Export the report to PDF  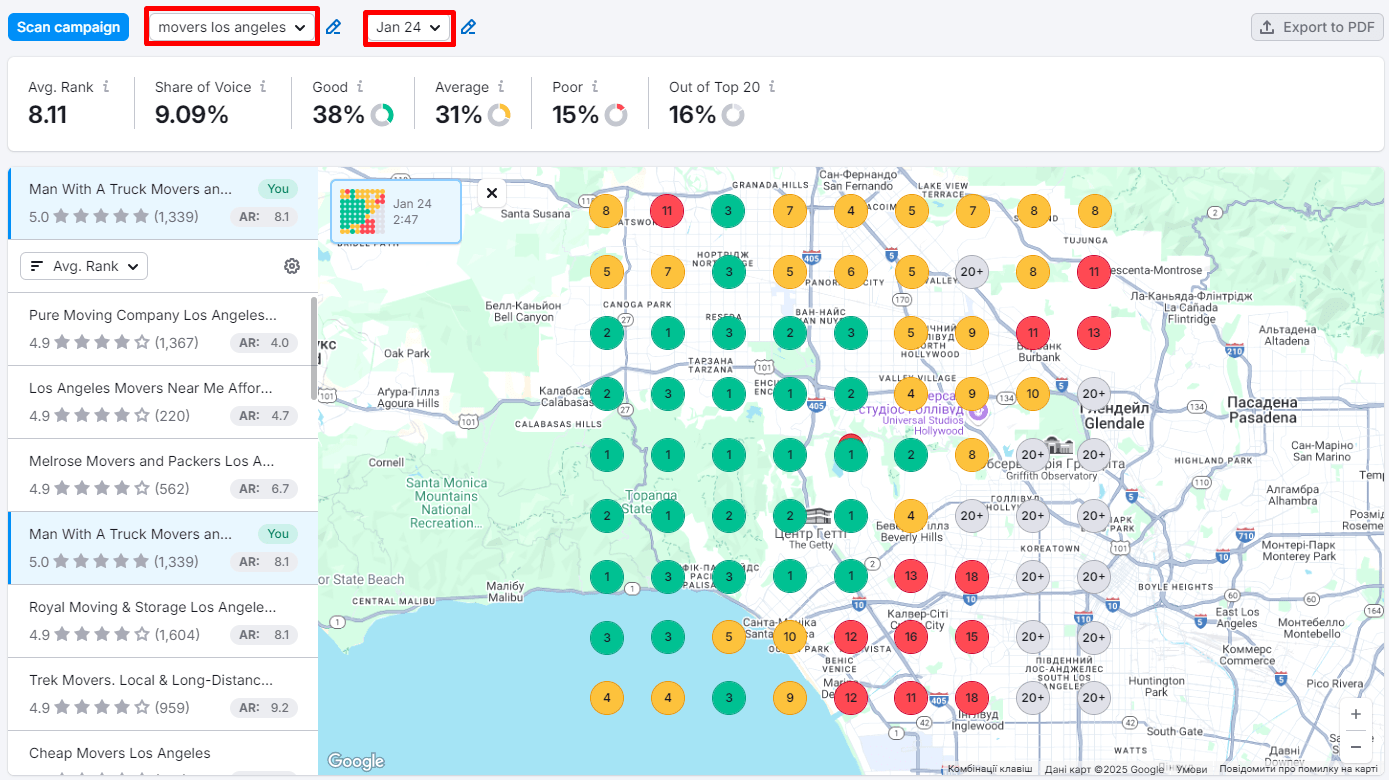tap(1316, 27)
